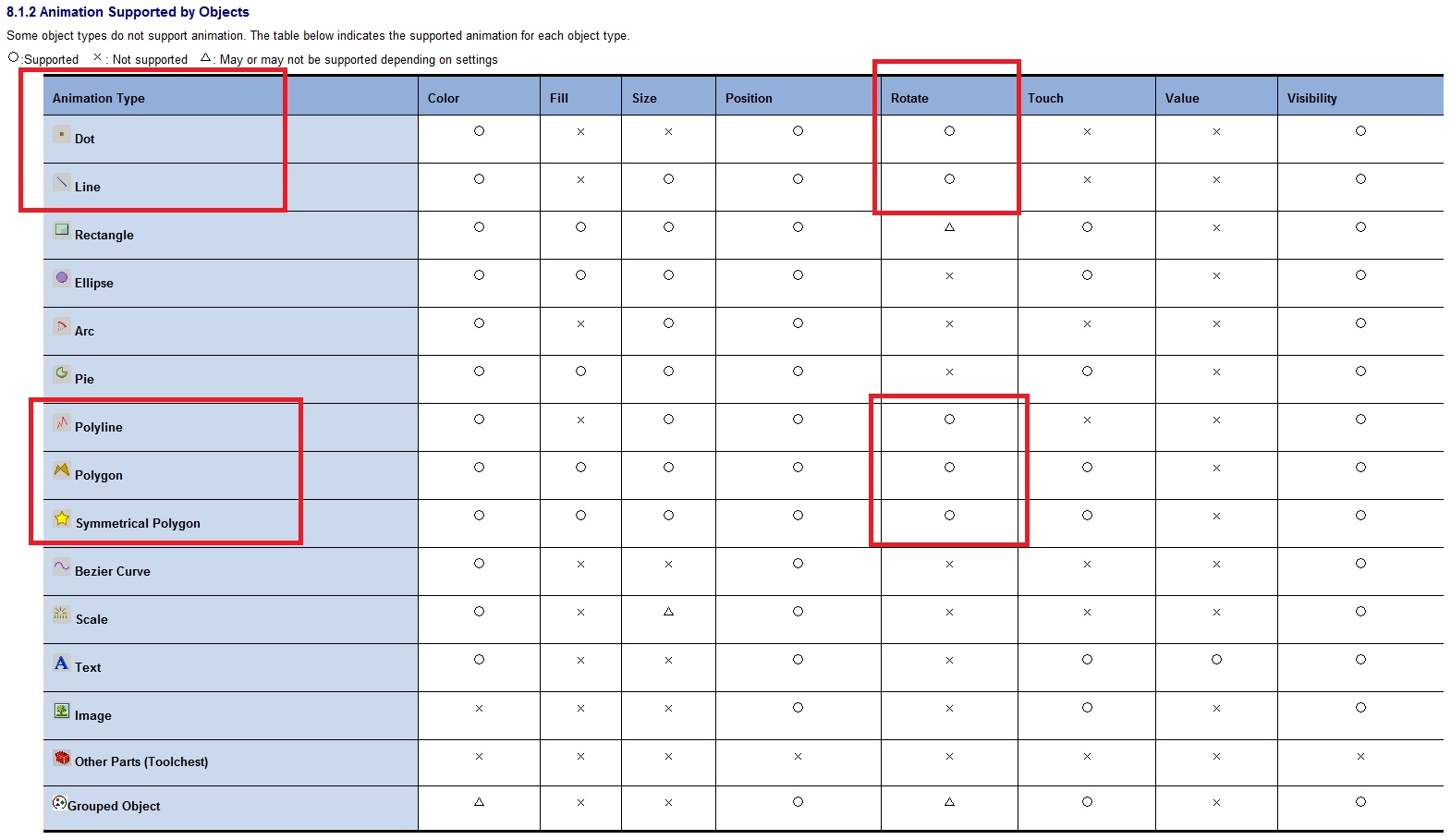The width and height of the screenshot is (1451, 840).
Task: Click the triangle legend symbol
Action: point(205,57)
